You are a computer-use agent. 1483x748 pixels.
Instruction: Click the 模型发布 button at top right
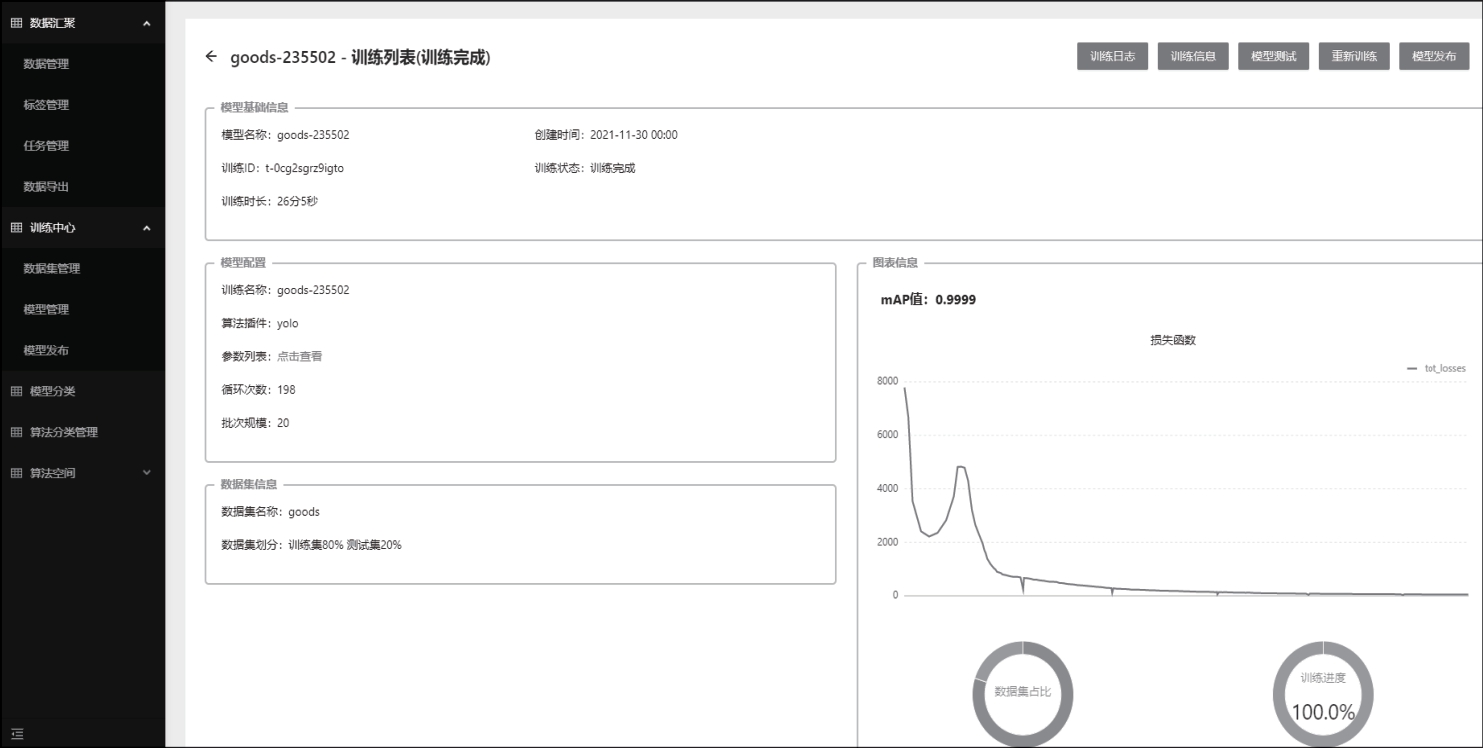1433,57
